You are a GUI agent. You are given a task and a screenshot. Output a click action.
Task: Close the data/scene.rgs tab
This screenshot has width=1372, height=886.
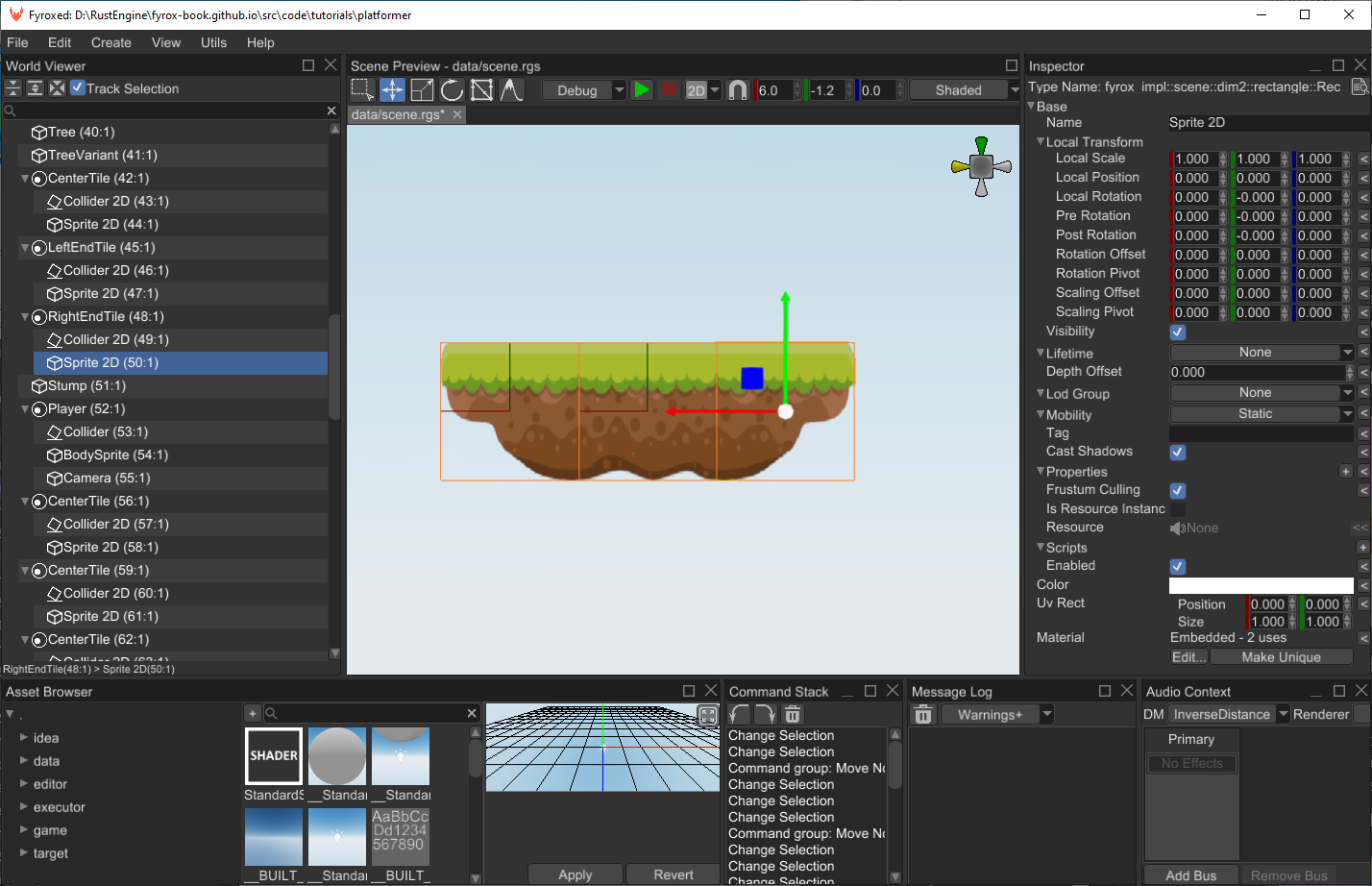click(457, 114)
